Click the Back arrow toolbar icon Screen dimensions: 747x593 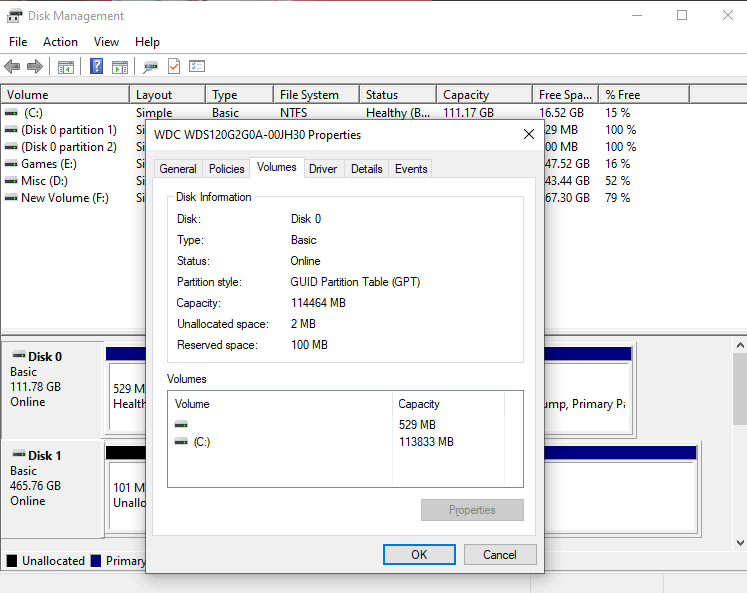tap(12, 67)
